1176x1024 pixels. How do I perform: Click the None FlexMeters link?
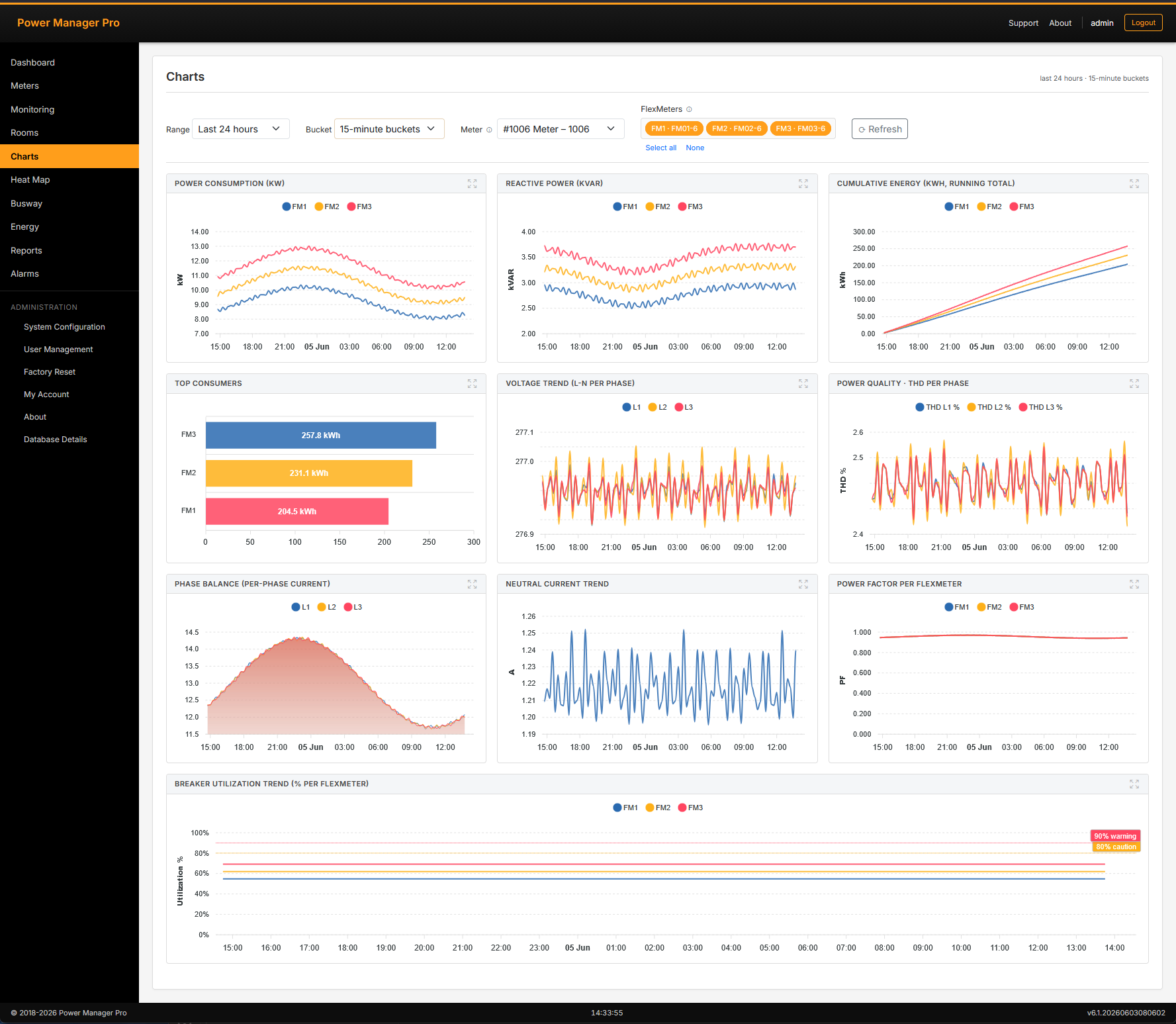coord(695,148)
